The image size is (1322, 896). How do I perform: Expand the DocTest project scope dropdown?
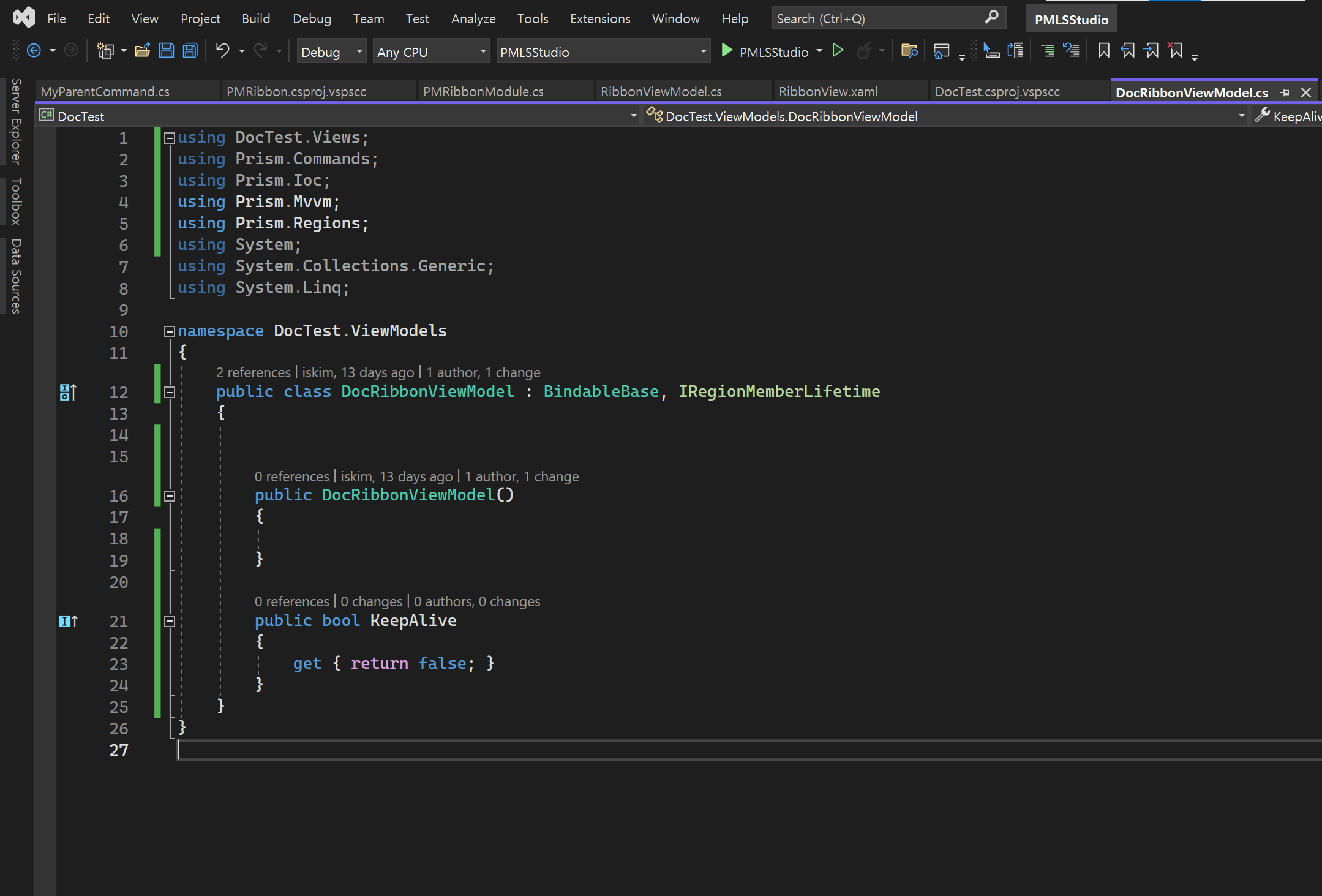[x=633, y=116]
